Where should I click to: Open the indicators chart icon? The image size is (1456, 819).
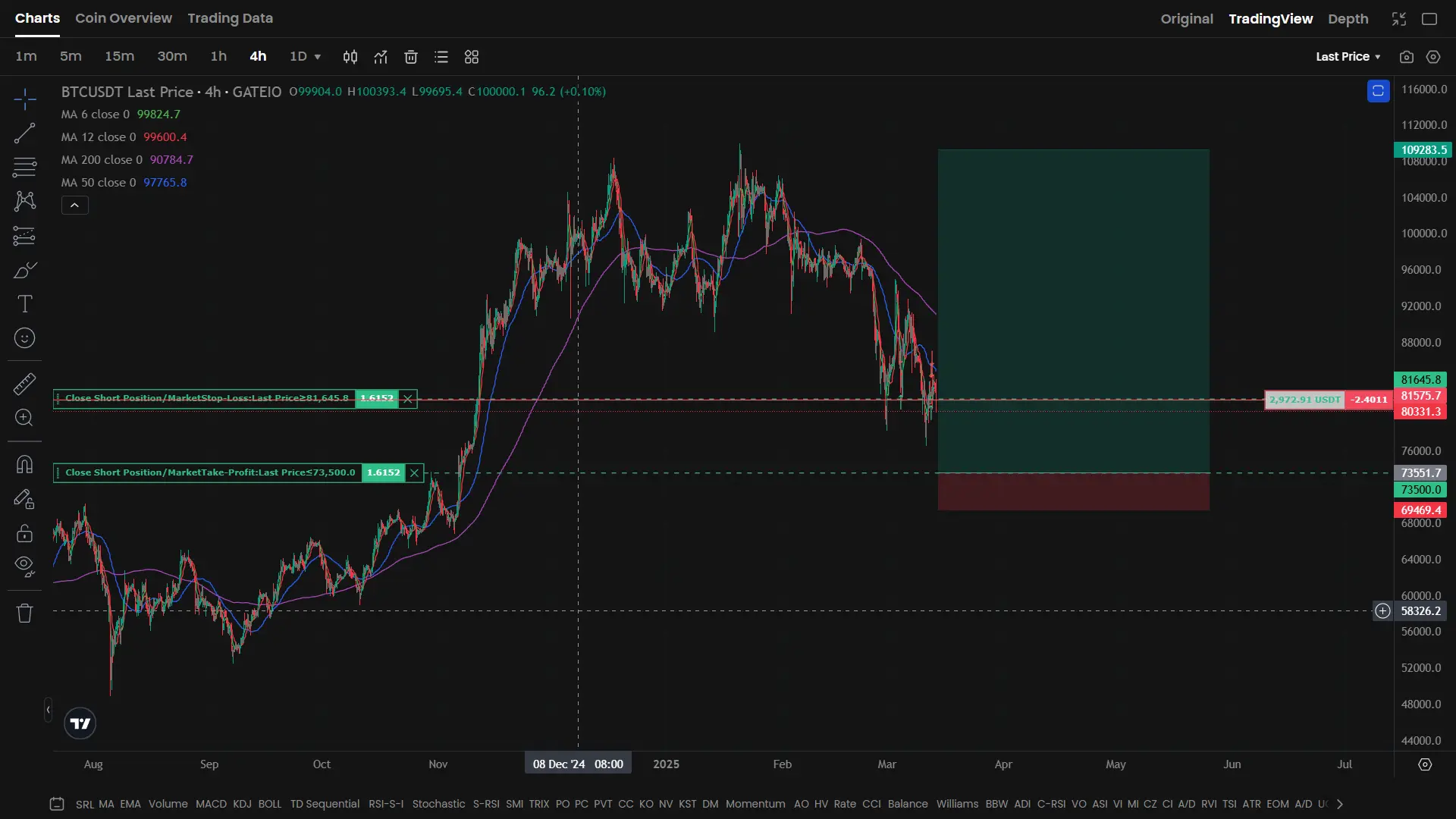(x=381, y=57)
